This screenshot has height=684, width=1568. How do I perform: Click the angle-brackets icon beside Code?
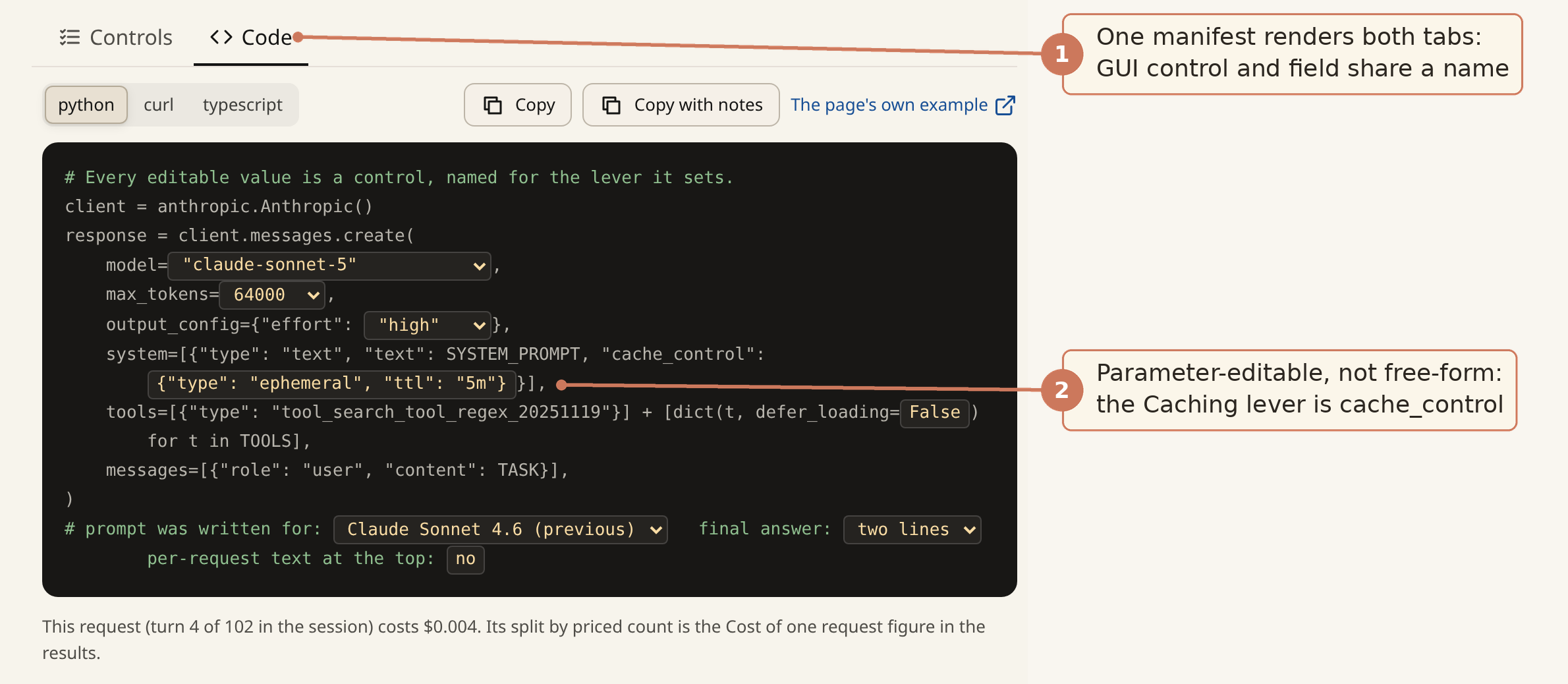coord(221,37)
